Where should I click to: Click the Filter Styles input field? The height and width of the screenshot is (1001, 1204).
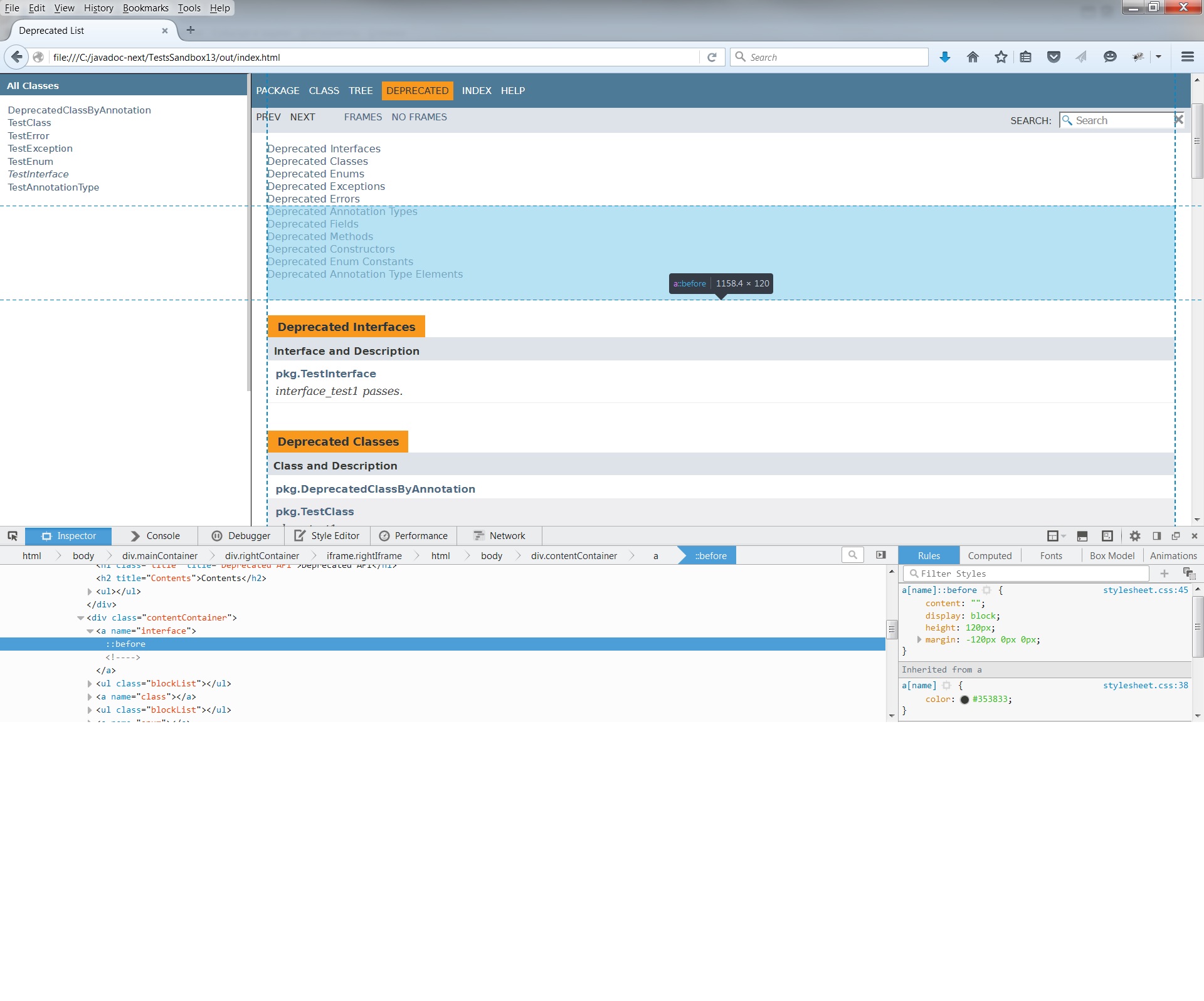click(1028, 574)
